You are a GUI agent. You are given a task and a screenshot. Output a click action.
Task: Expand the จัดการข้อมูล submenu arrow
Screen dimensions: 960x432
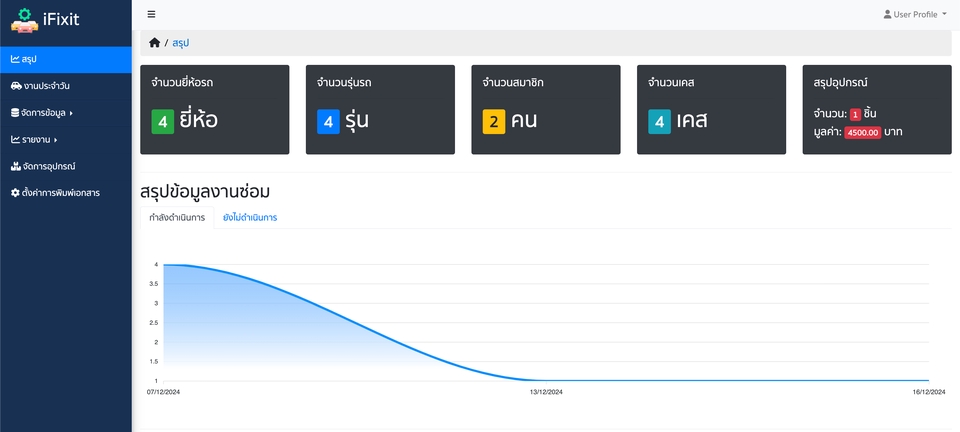coord(71,113)
